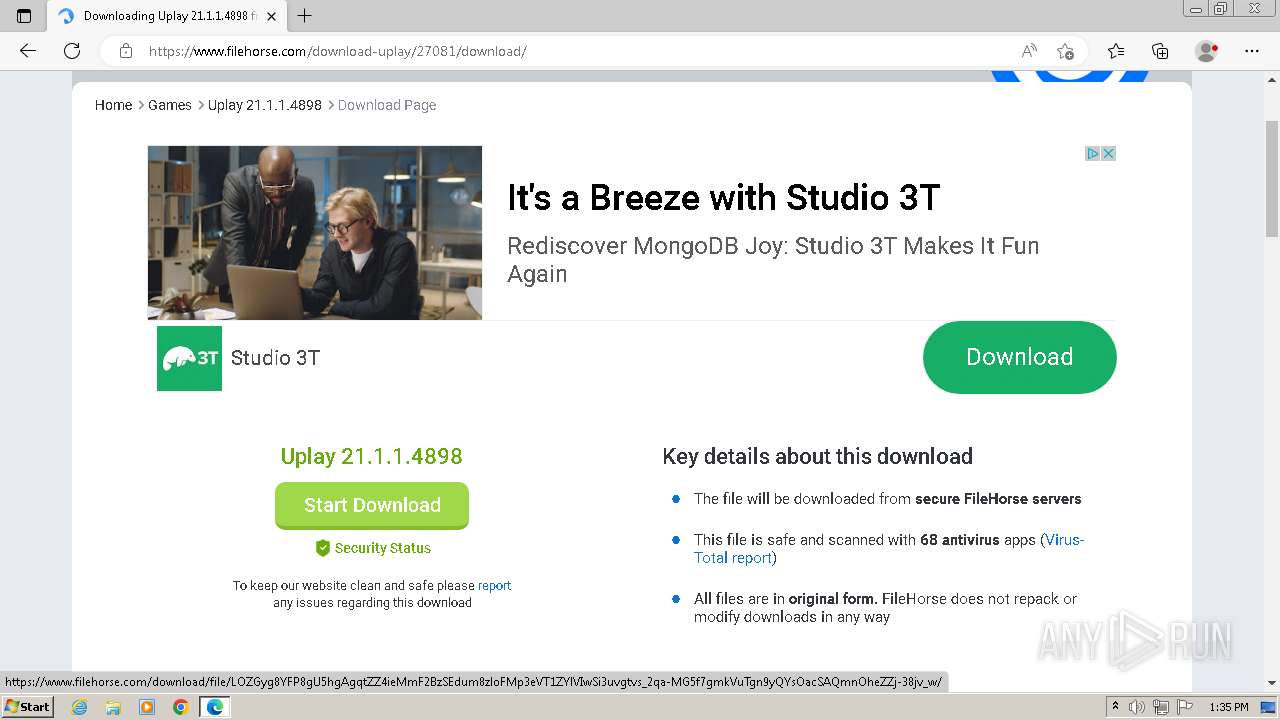
Task: Click the Start Download button
Action: (372, 505)
